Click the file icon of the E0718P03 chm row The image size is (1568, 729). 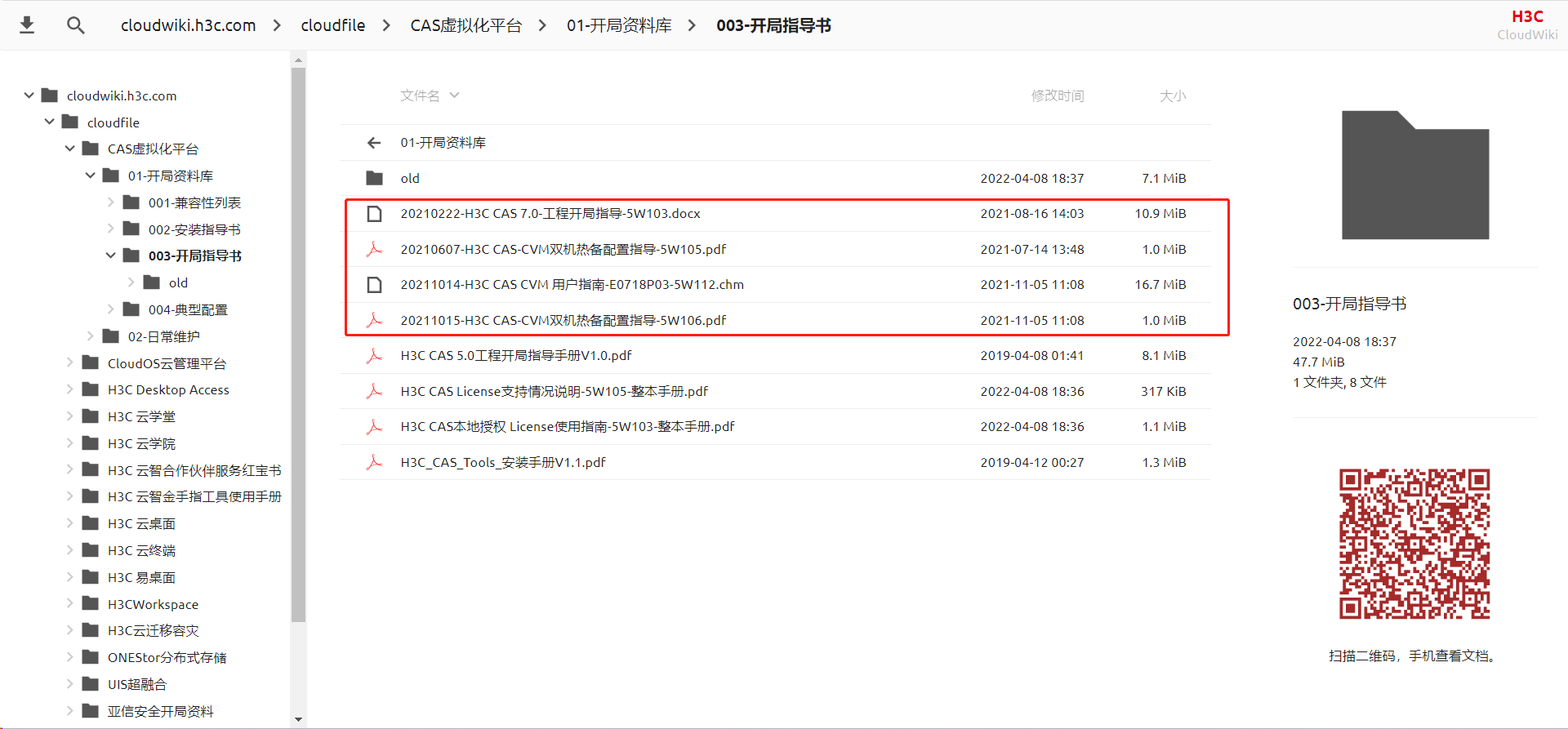[375, 285]
